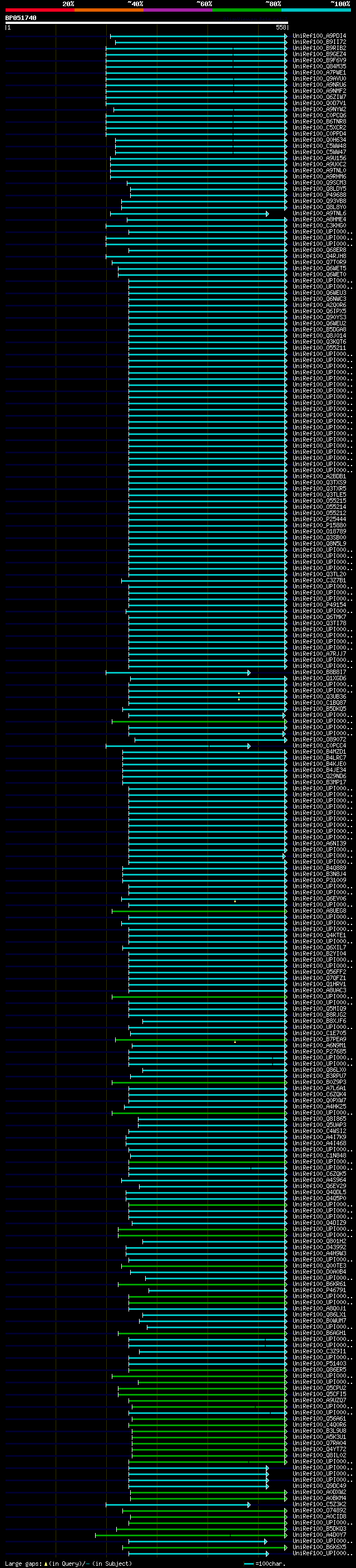Image resolution: width=356 pixels, height=1568 pixels.
Task: Click the UniRef100_B8B8I7 label
Action: [319, 672]
